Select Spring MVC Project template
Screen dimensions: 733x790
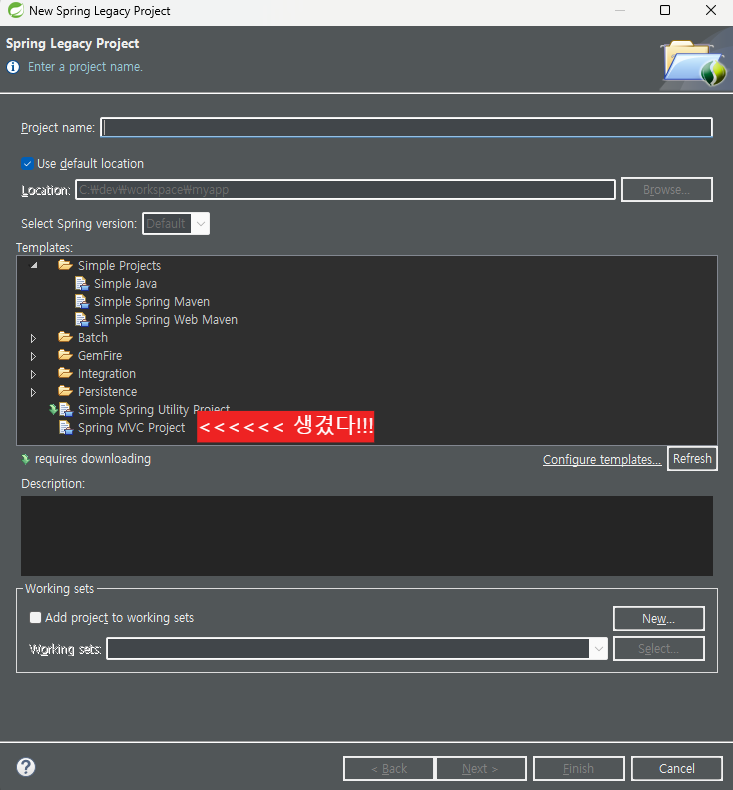click(x=131, y=428)
